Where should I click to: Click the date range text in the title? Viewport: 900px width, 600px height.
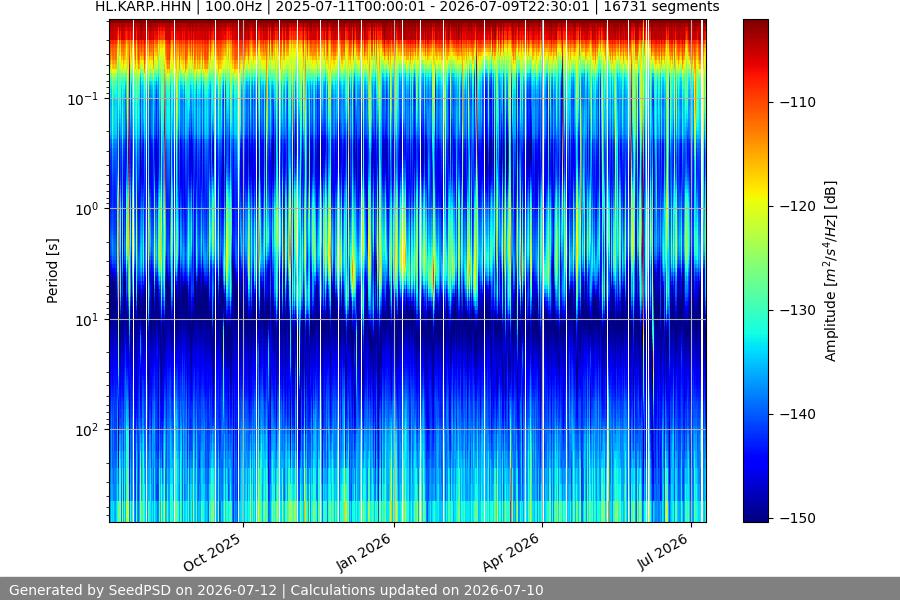[x=432, y=6]
